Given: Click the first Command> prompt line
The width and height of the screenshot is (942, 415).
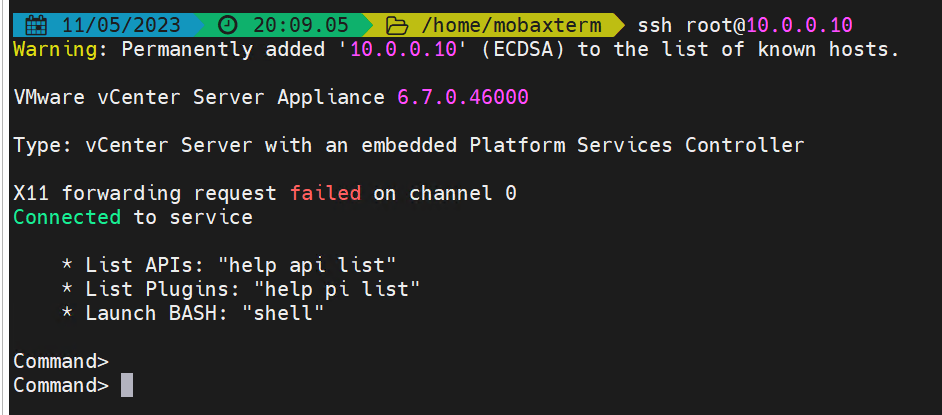Looking at the screenshot, I should tap(61, 361).
